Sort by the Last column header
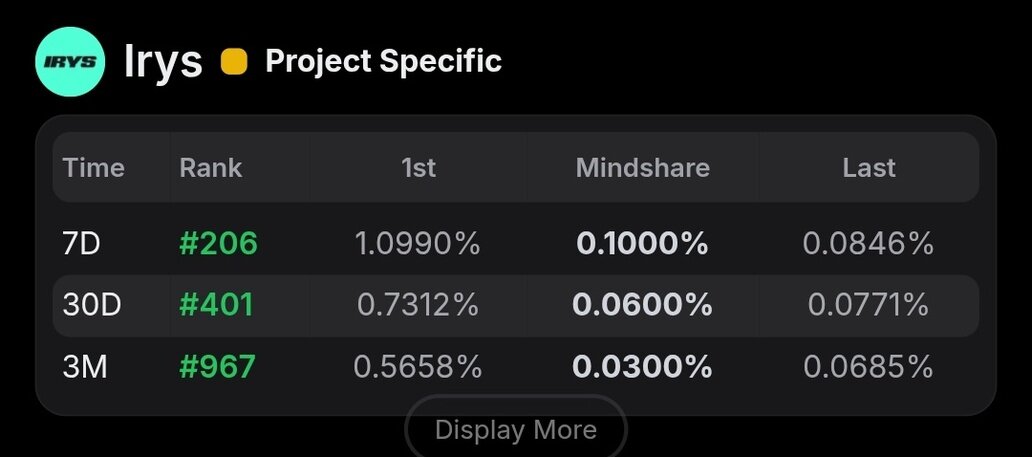 868,168
